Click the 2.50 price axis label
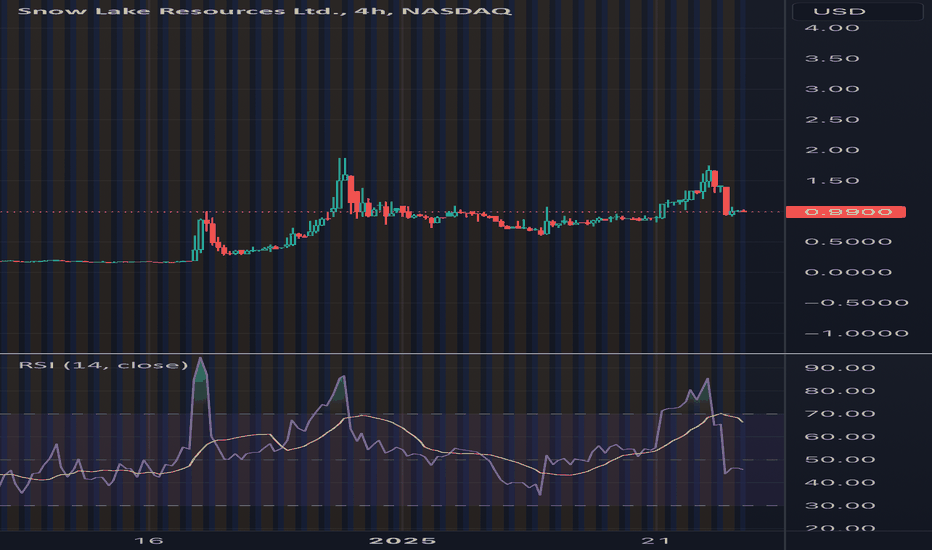This screenshot has width=932, height=550. click(832, 120)
